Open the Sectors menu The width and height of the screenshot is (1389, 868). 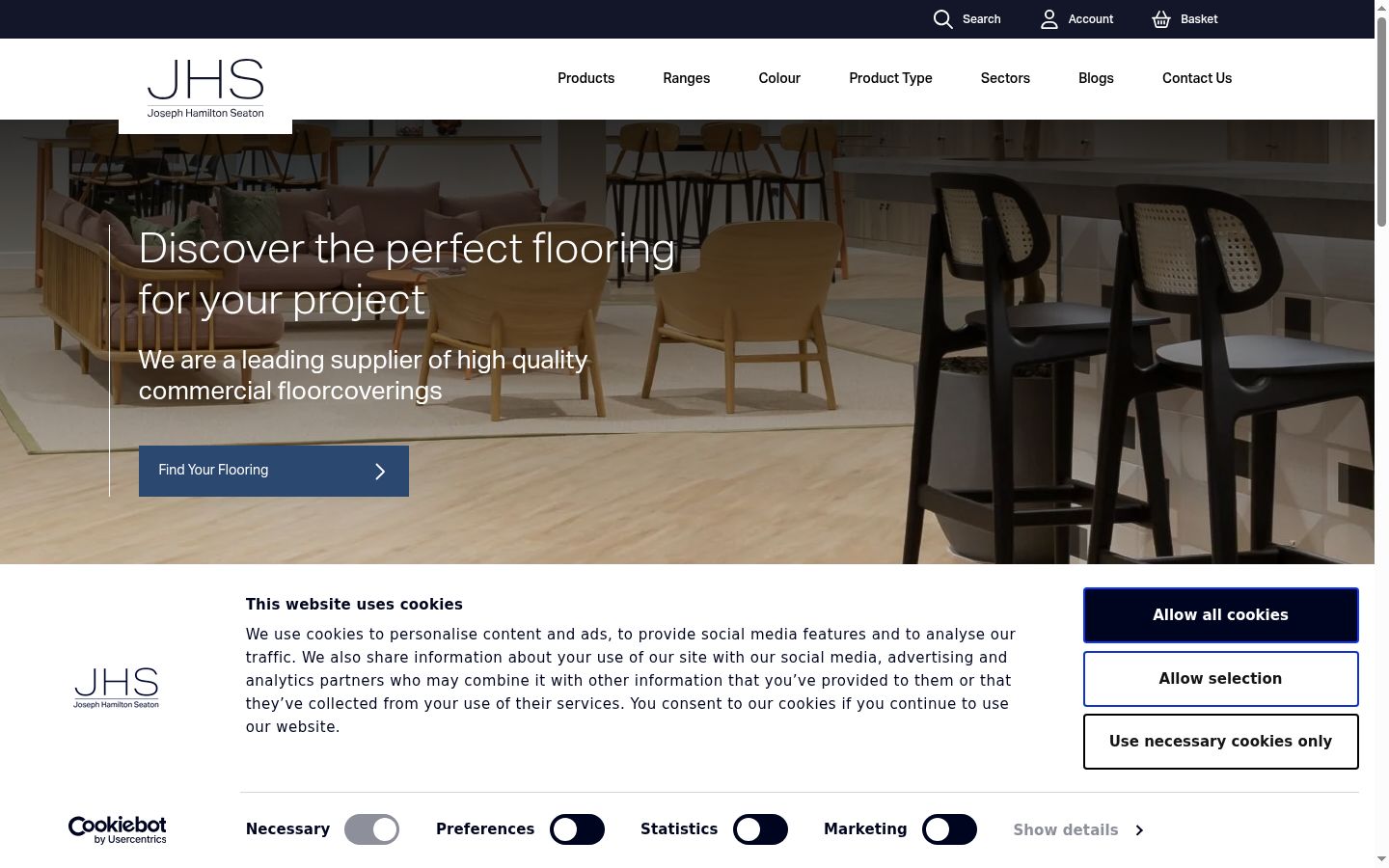(x=1005, y=78)
